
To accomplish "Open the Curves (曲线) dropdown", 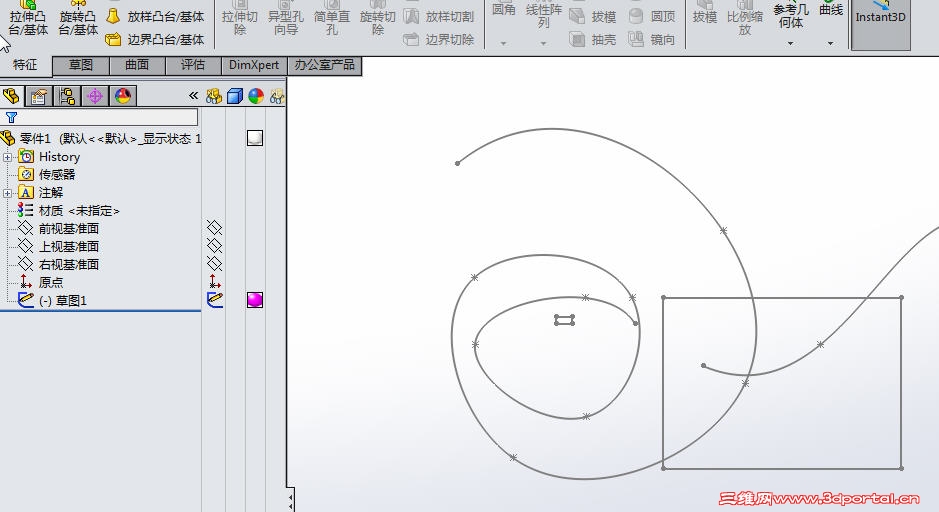I will (831, 43).
